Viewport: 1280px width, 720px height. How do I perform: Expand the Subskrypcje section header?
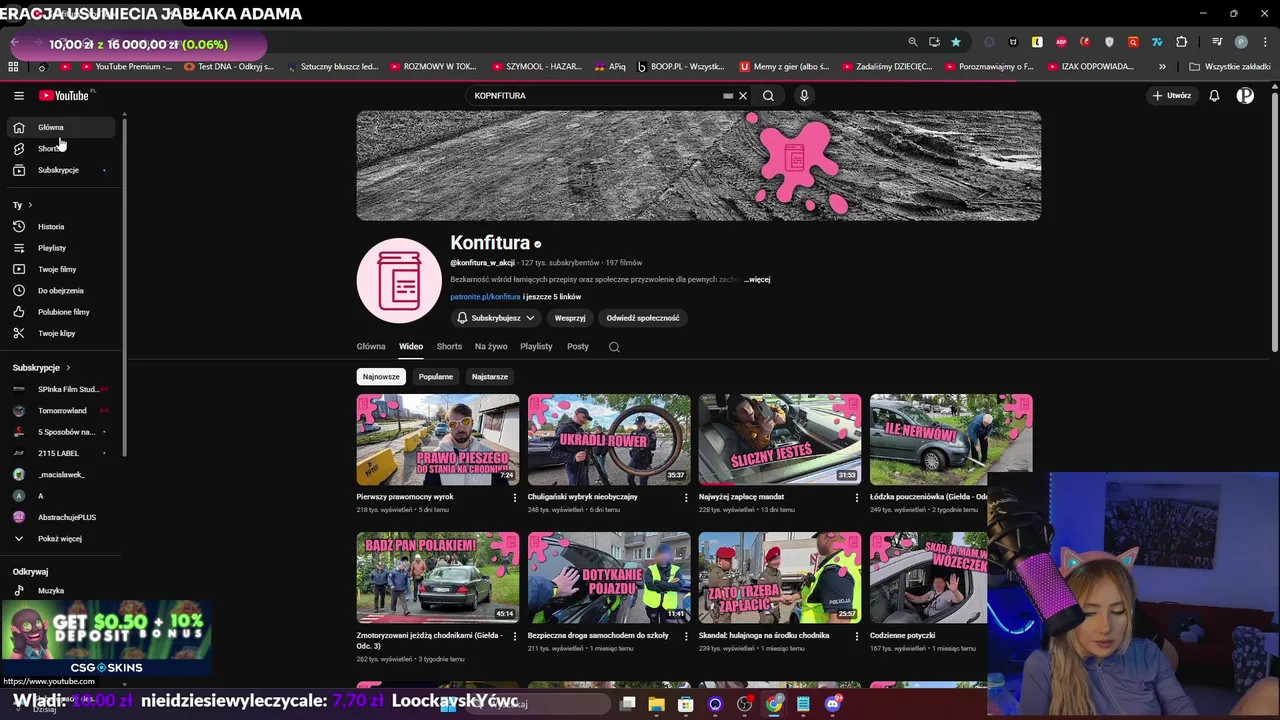tap(41, 367)
